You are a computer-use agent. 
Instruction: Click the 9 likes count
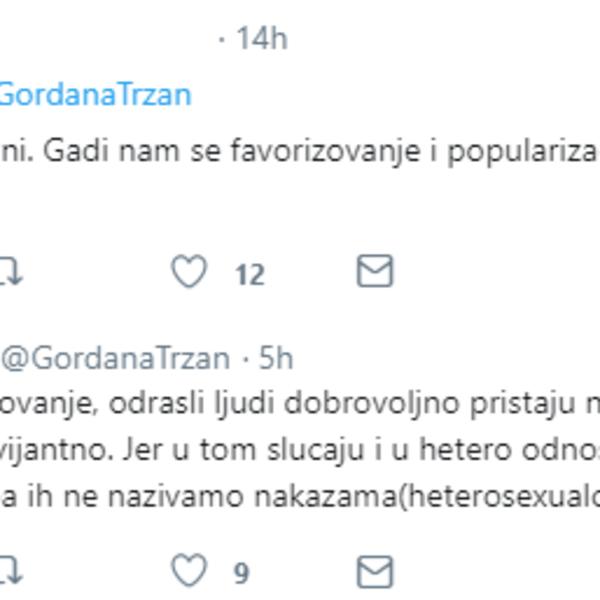pyautogui.click(x=241, y=573)
